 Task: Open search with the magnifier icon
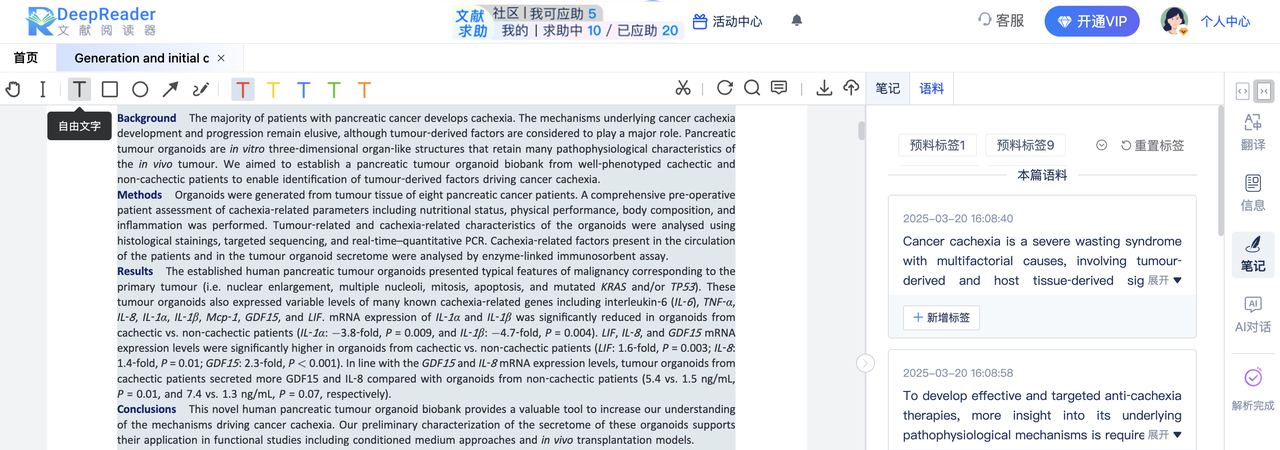tap(752, 88)
